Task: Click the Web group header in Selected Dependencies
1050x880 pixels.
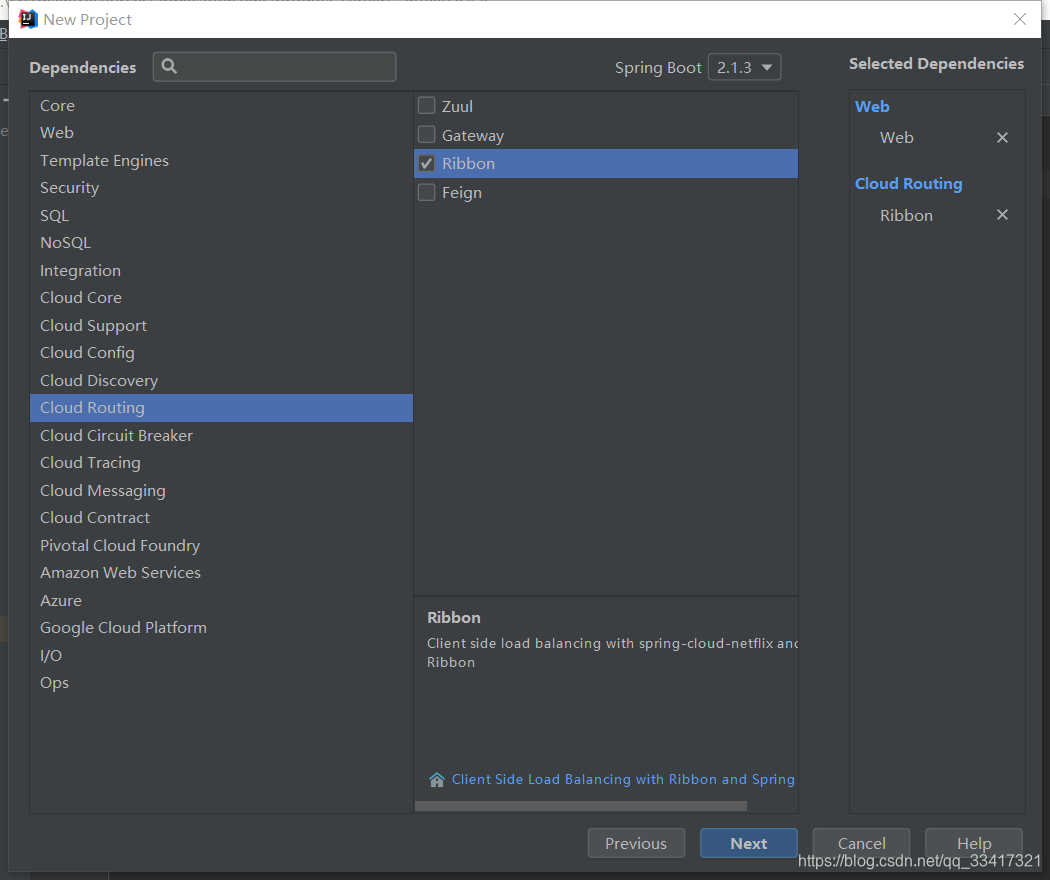Action: 872,106
